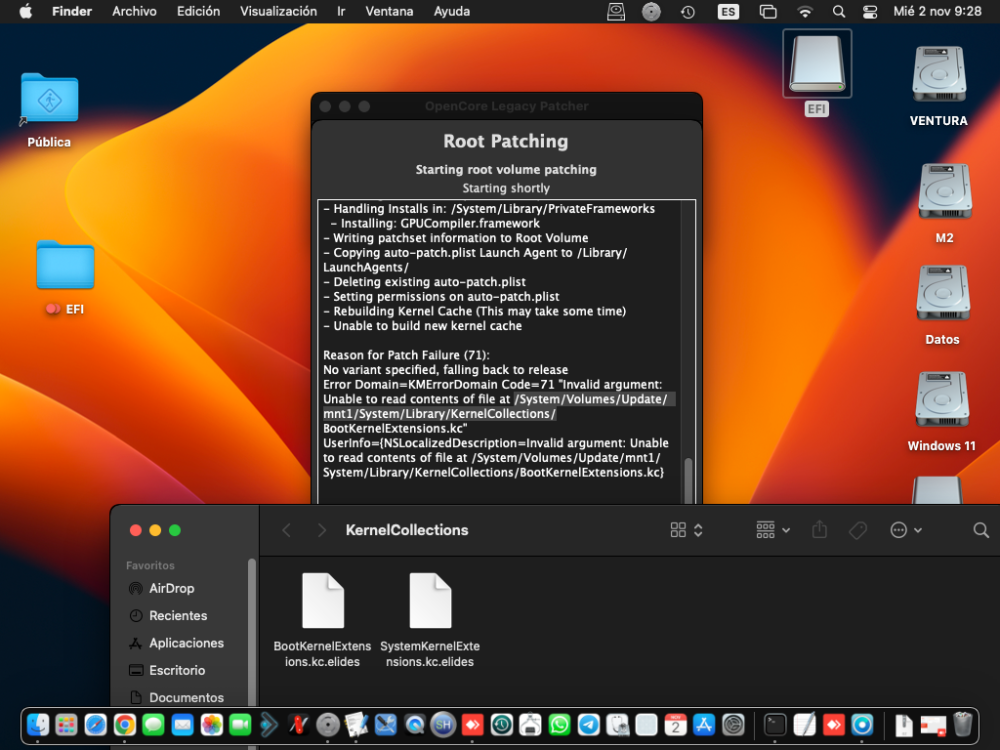Open the Trash in the Dock
Image resolution: width=1000 pixels, height=750 pixels.
pos(962,724)
